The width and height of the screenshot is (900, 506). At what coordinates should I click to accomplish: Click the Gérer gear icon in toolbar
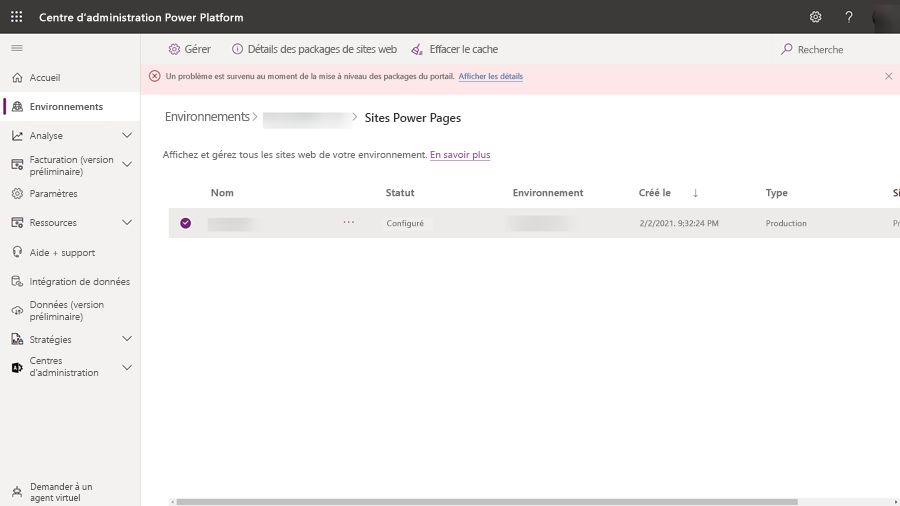tap(174, 49)
